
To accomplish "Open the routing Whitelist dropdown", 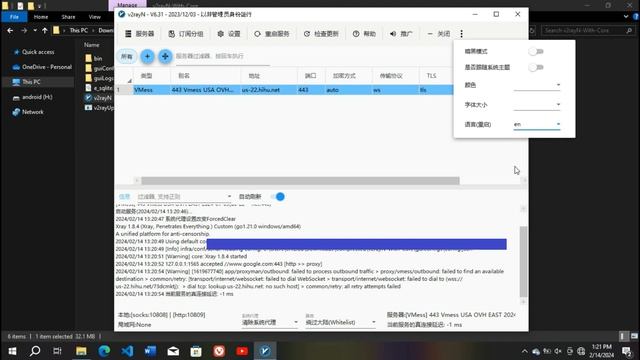I will 340,322.
